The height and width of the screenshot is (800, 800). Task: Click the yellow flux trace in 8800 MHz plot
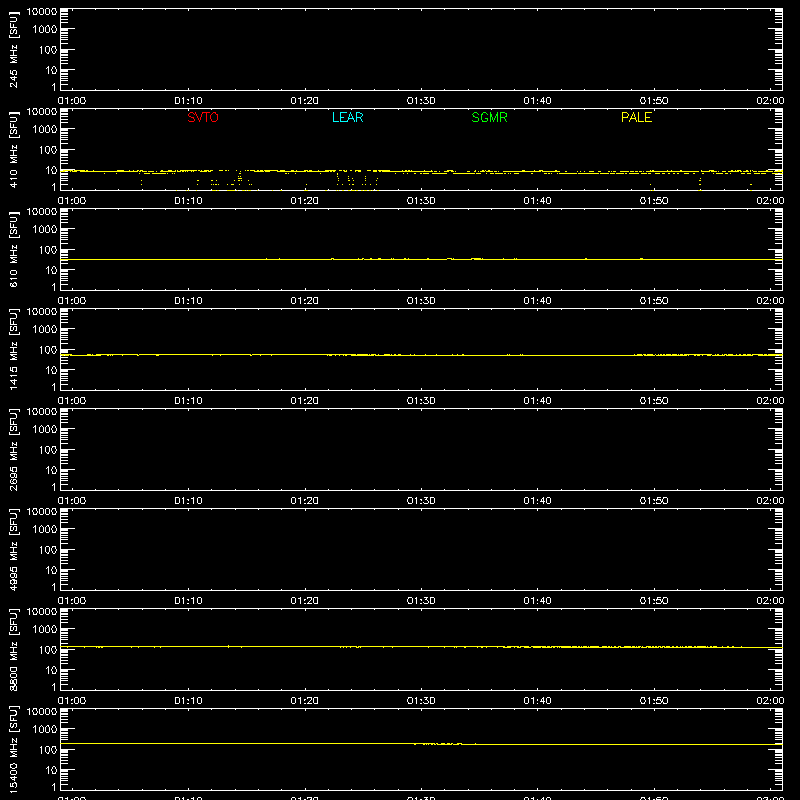pos(421,647)
